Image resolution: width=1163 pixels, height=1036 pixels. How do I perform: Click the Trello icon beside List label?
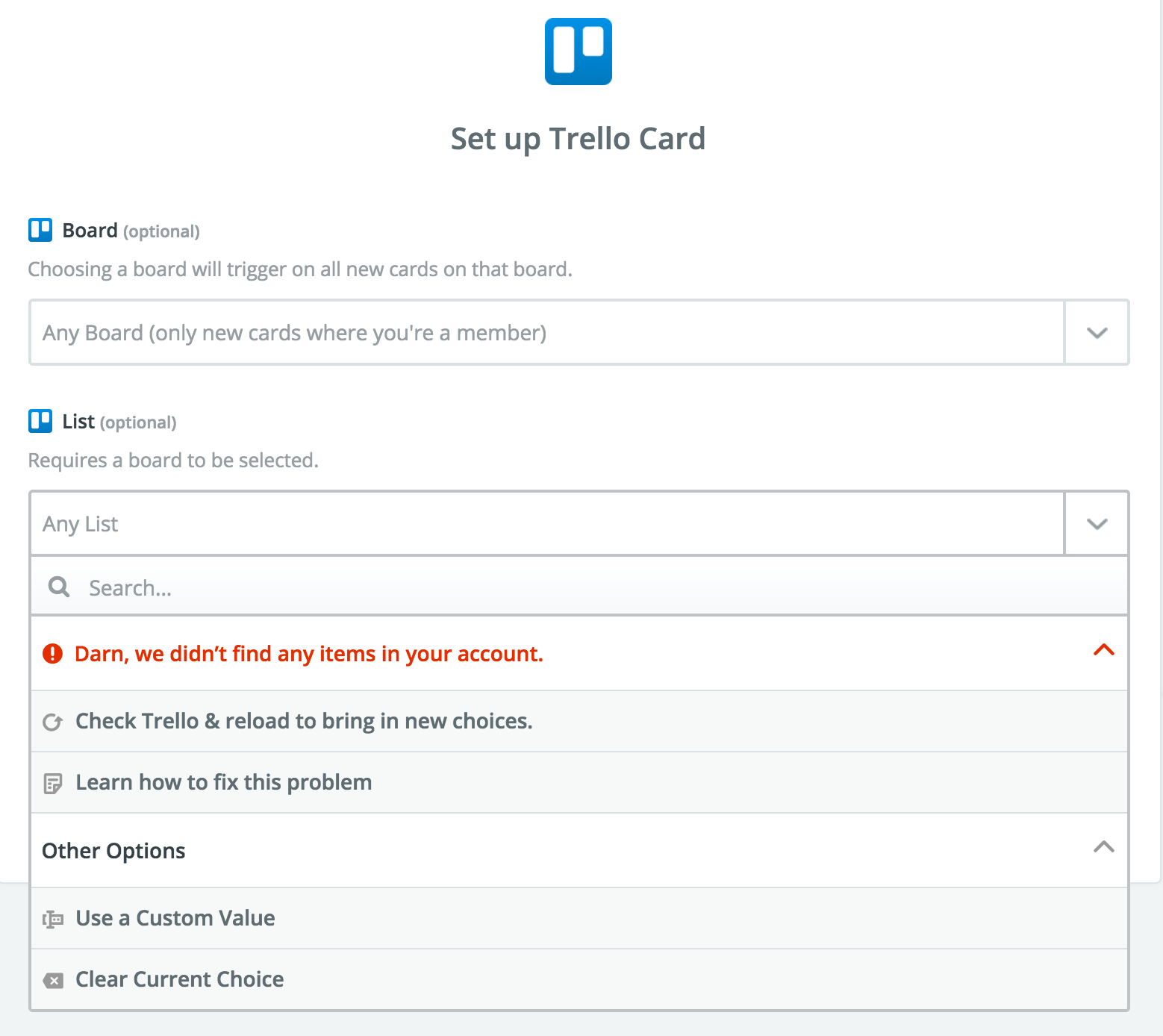point(40,421)
